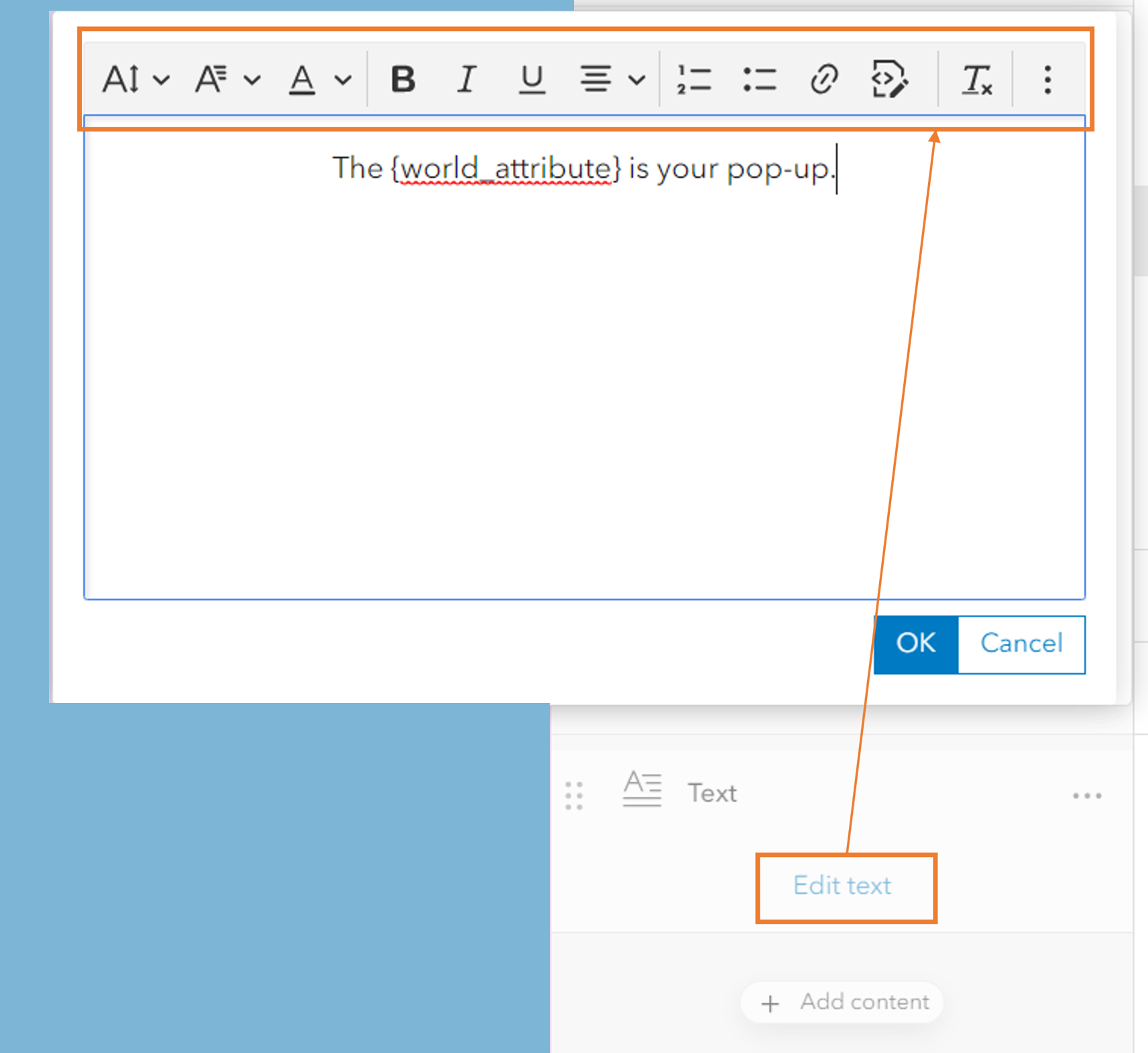Open the font family tool
Screen dimensions: 1148x1053
212,79
